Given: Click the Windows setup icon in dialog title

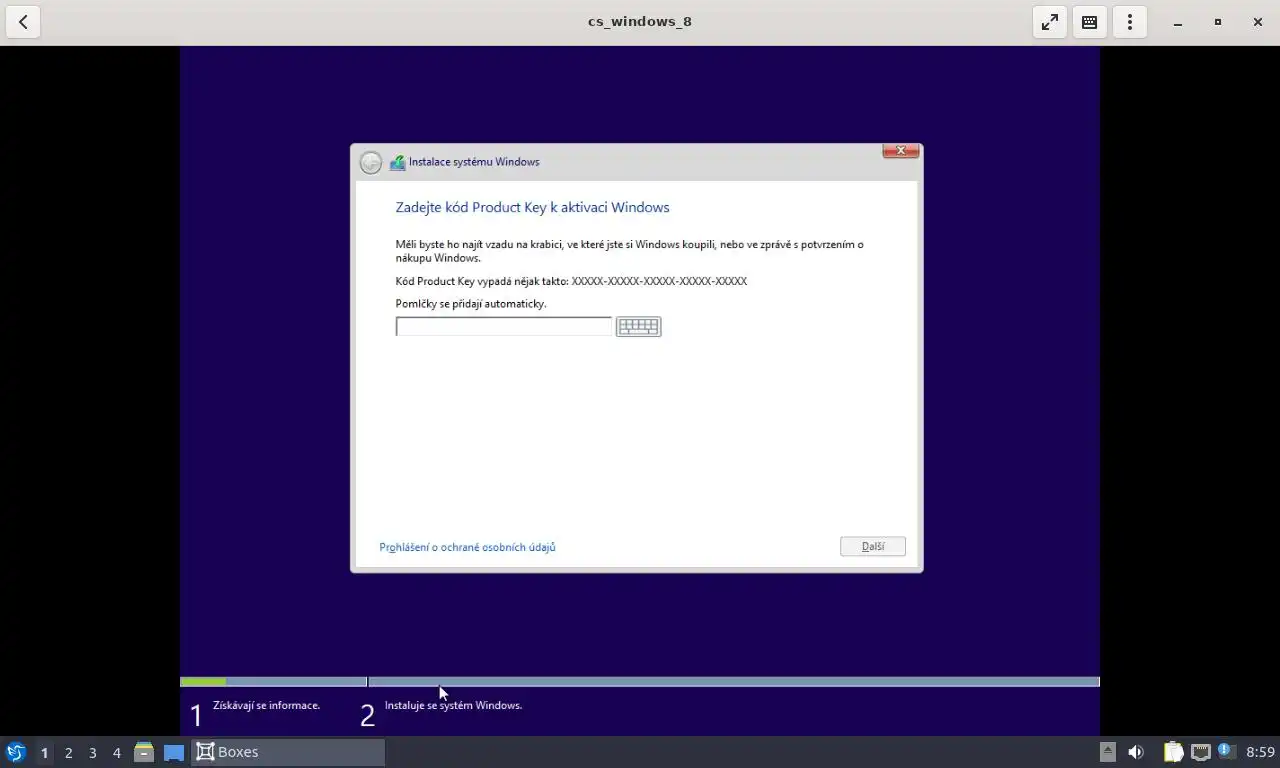Looking at the screenshot, I should pyautogui.click(x=397, y=162).
